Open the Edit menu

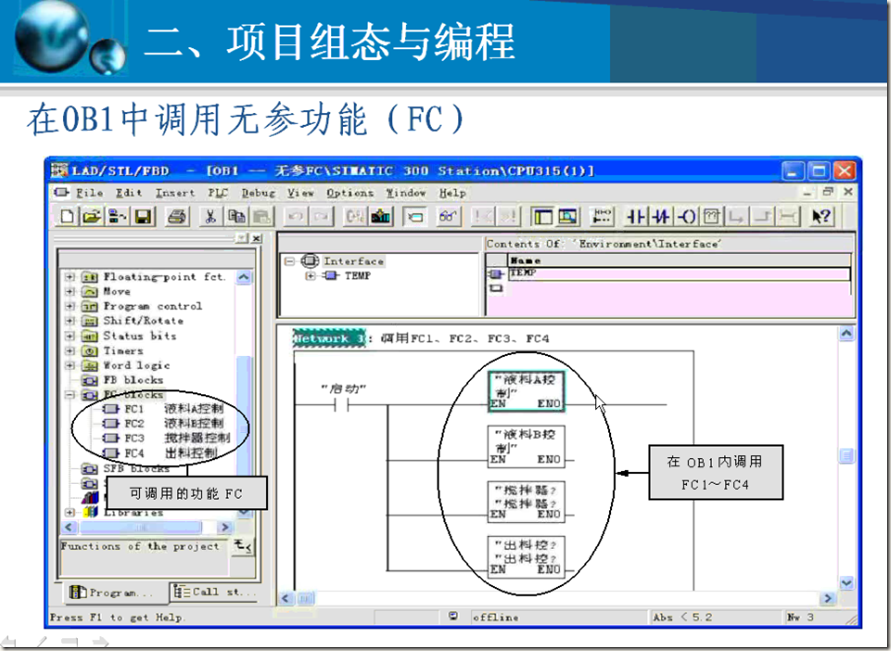(129, 193)
